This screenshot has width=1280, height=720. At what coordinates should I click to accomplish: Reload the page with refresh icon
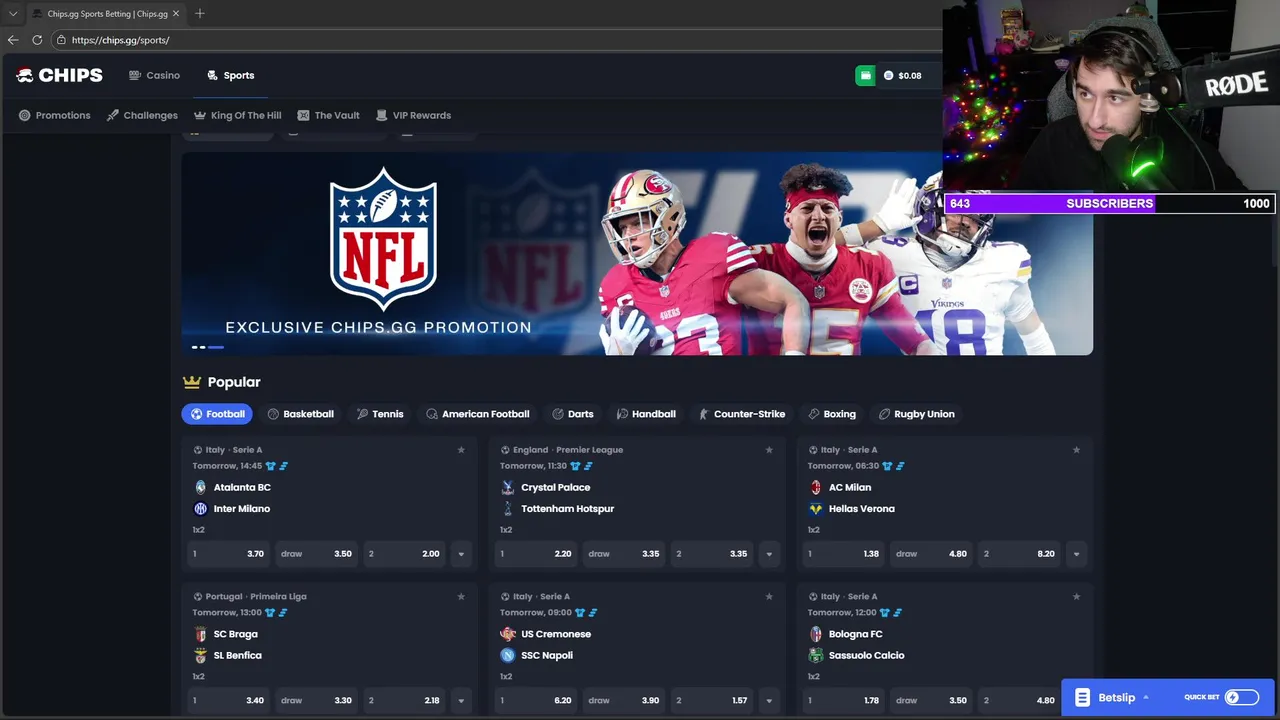(x=37, y=40)
